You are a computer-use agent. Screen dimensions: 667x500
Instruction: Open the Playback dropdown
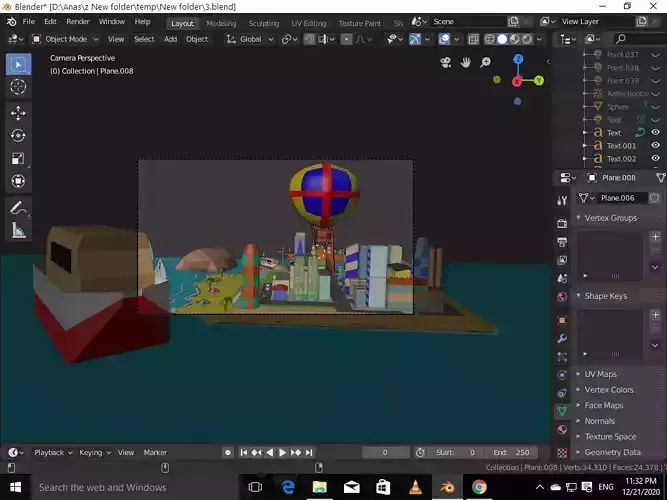tap(53, 452)
